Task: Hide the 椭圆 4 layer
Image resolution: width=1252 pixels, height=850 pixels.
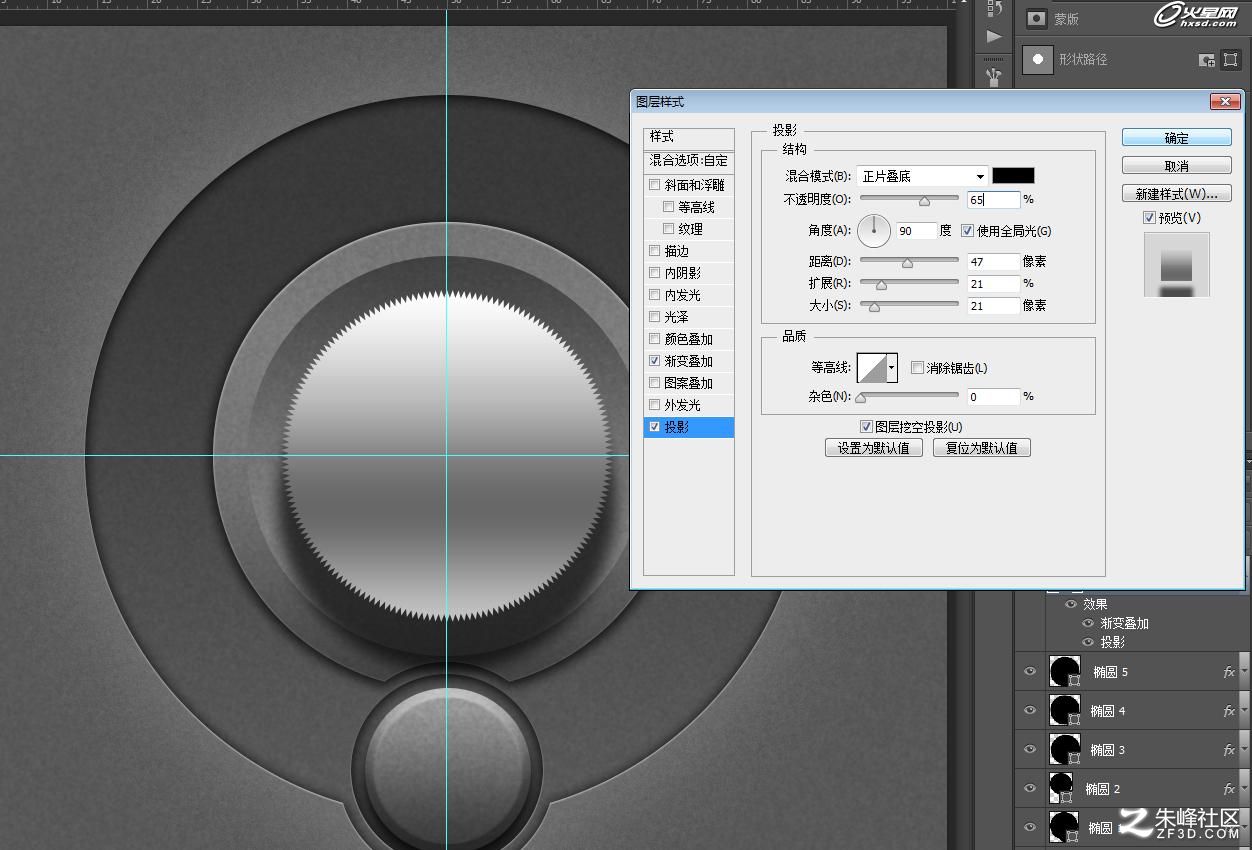Action: tap(1030, 711)
